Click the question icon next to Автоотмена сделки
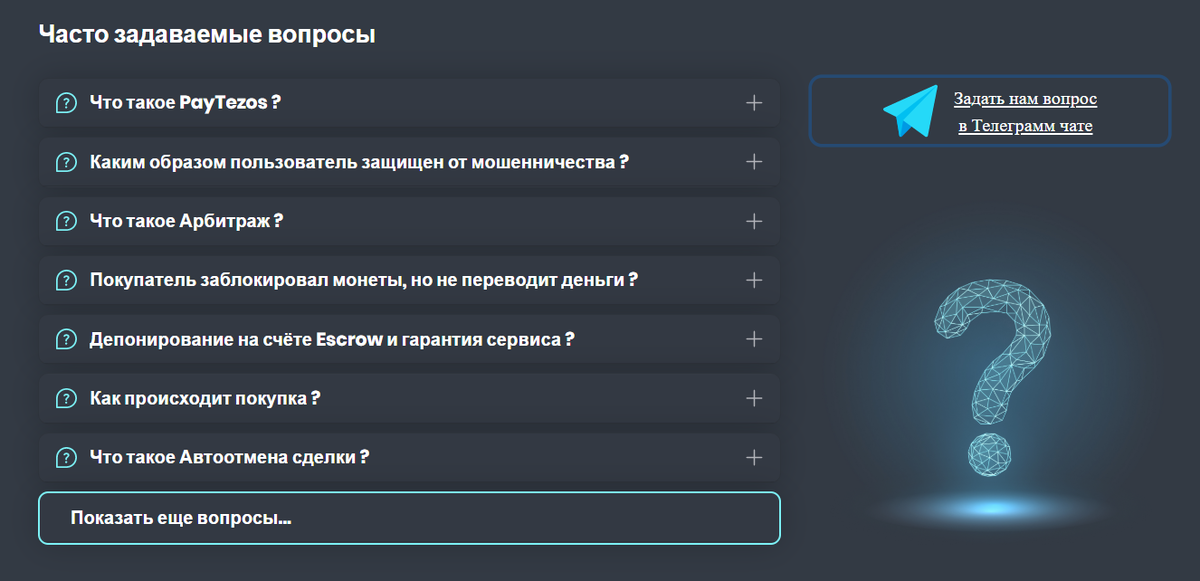1200x581 pixels. (x=65, y=457)
